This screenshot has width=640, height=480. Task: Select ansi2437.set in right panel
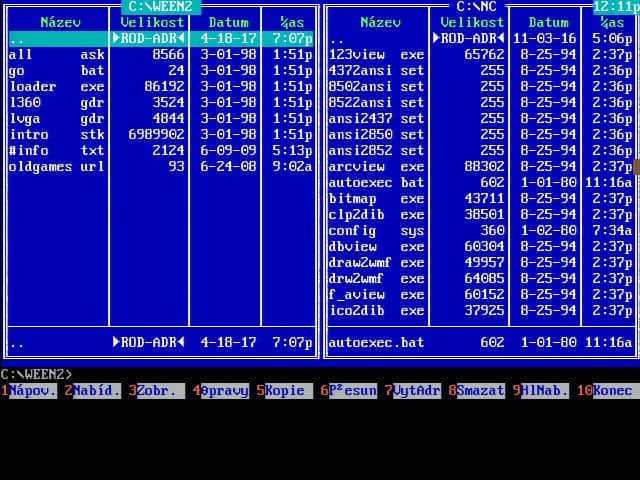tap(480, 119)
